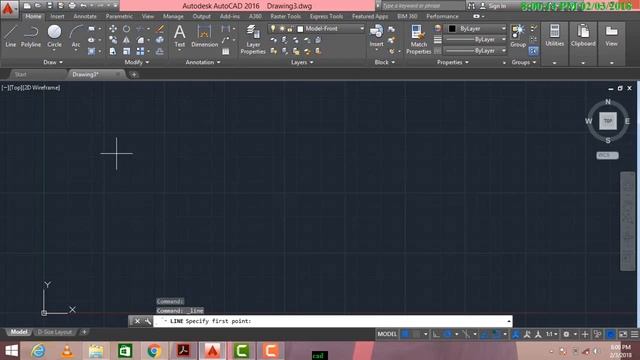Toggle group selection highlighted button in Groups panel
The image size is (640, 360).
click(533, 51)
